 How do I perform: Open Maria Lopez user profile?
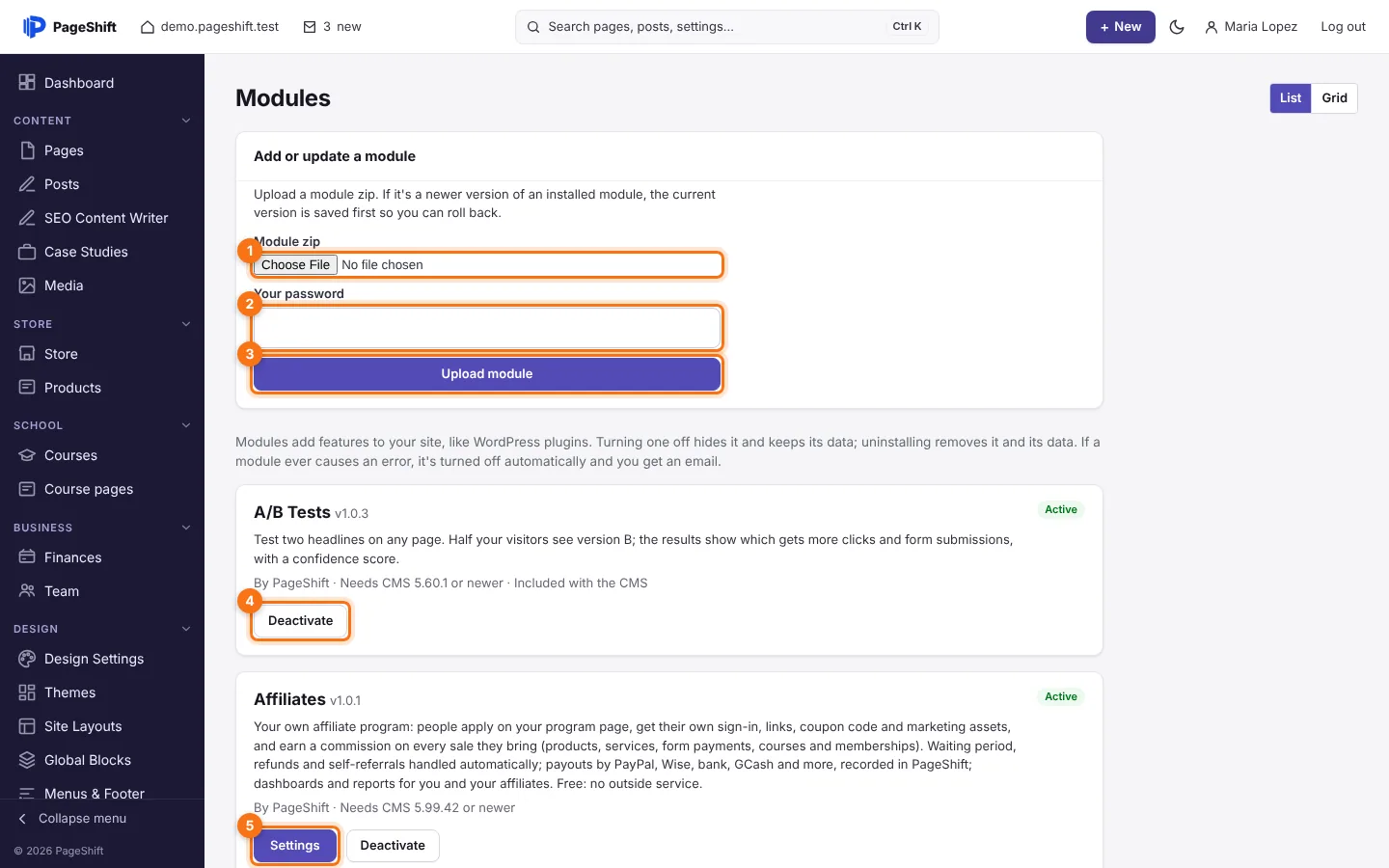[x=1251, y=27]
